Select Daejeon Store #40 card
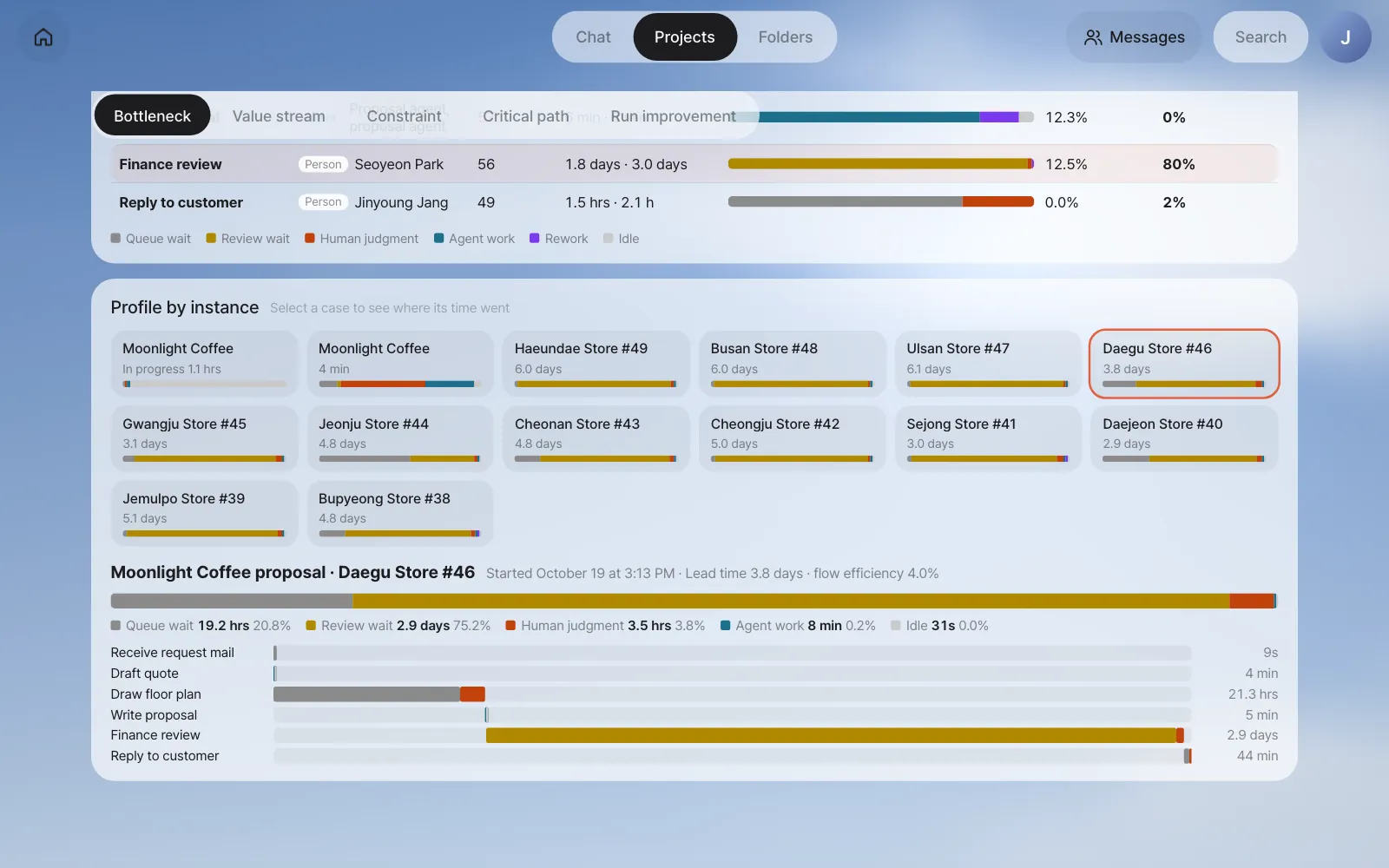Screen dimensions: 1389x868 tap(1184, 438)
